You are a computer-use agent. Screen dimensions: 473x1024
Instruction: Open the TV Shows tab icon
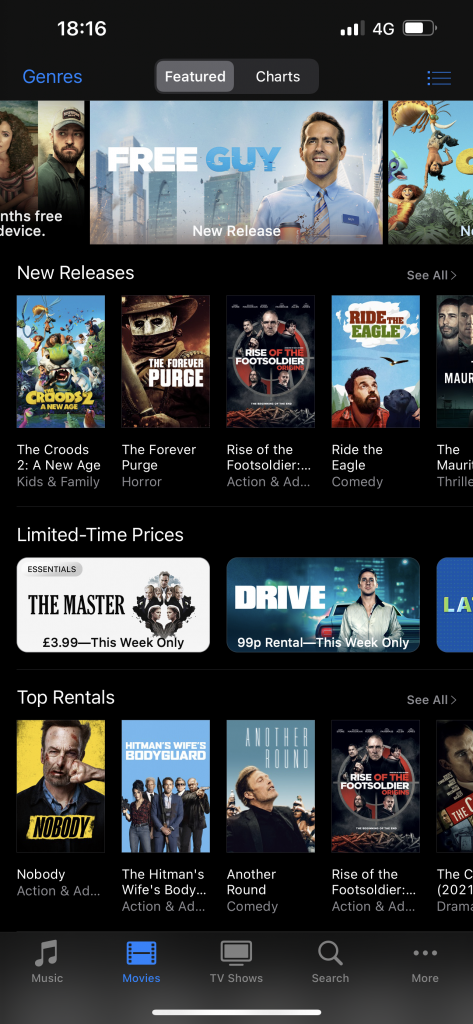(x=236, y=953)
